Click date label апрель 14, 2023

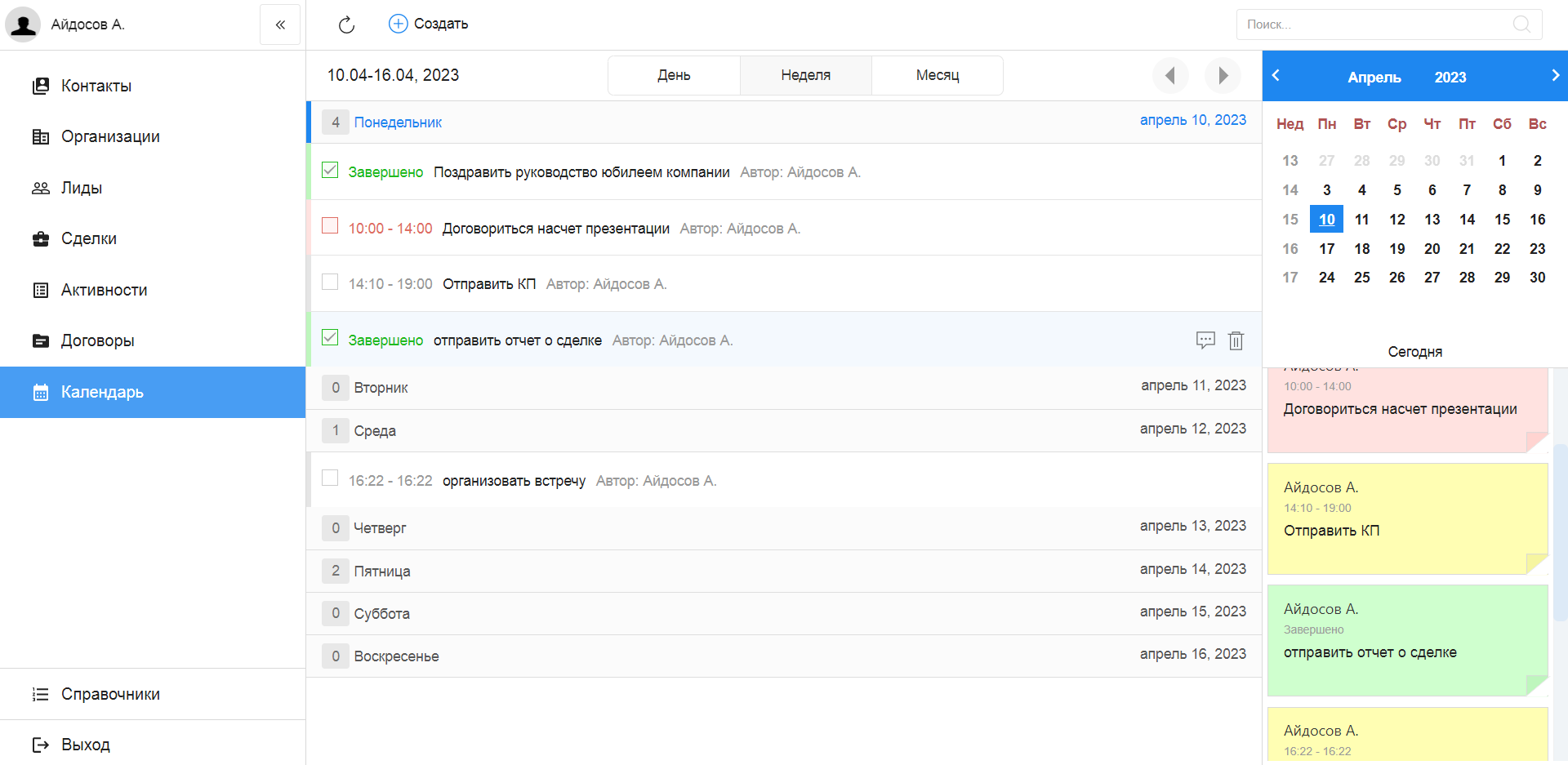pos(1192,569)
